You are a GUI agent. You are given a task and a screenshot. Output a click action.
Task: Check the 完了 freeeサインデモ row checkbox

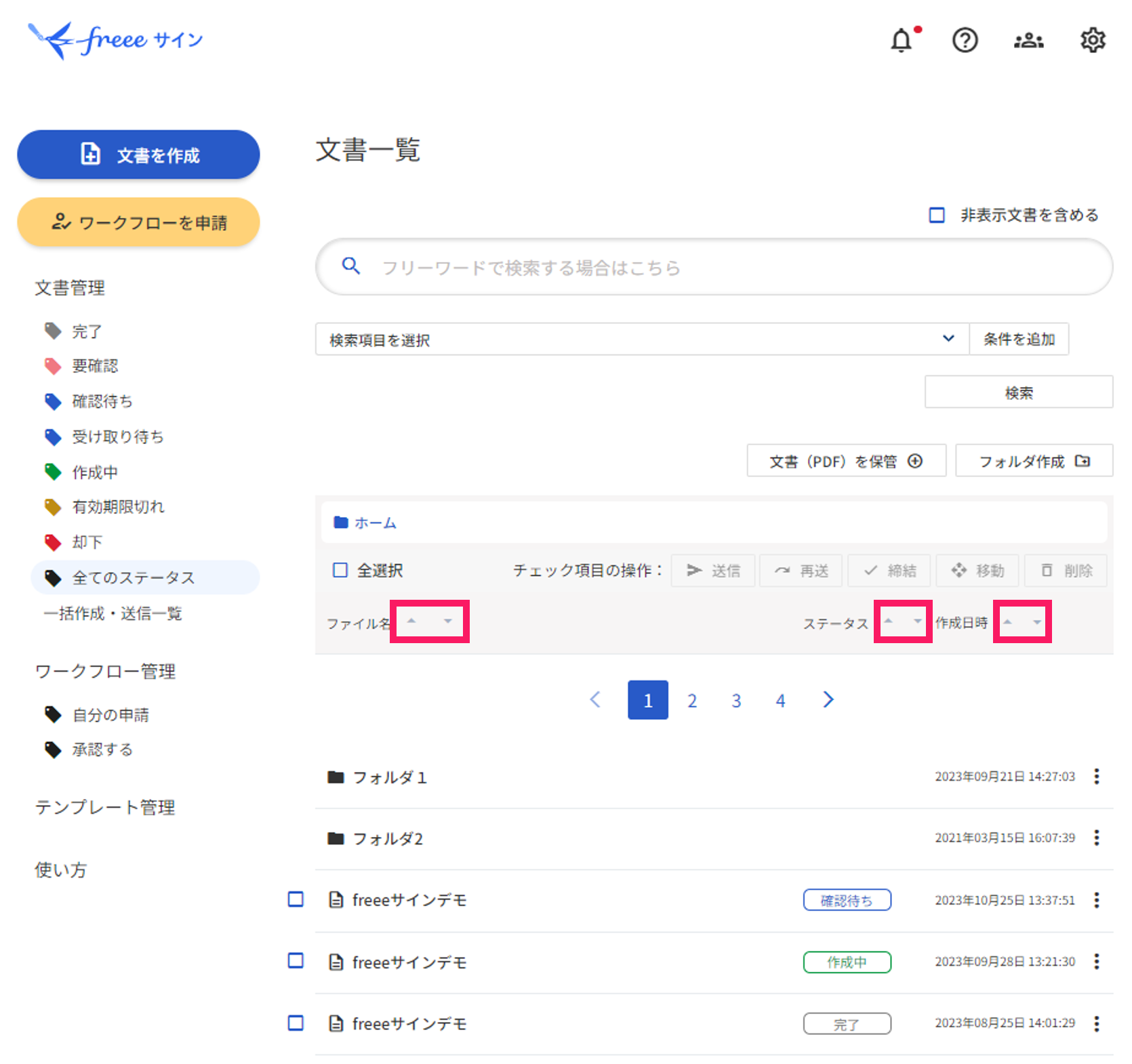[x=296, y=1023]
